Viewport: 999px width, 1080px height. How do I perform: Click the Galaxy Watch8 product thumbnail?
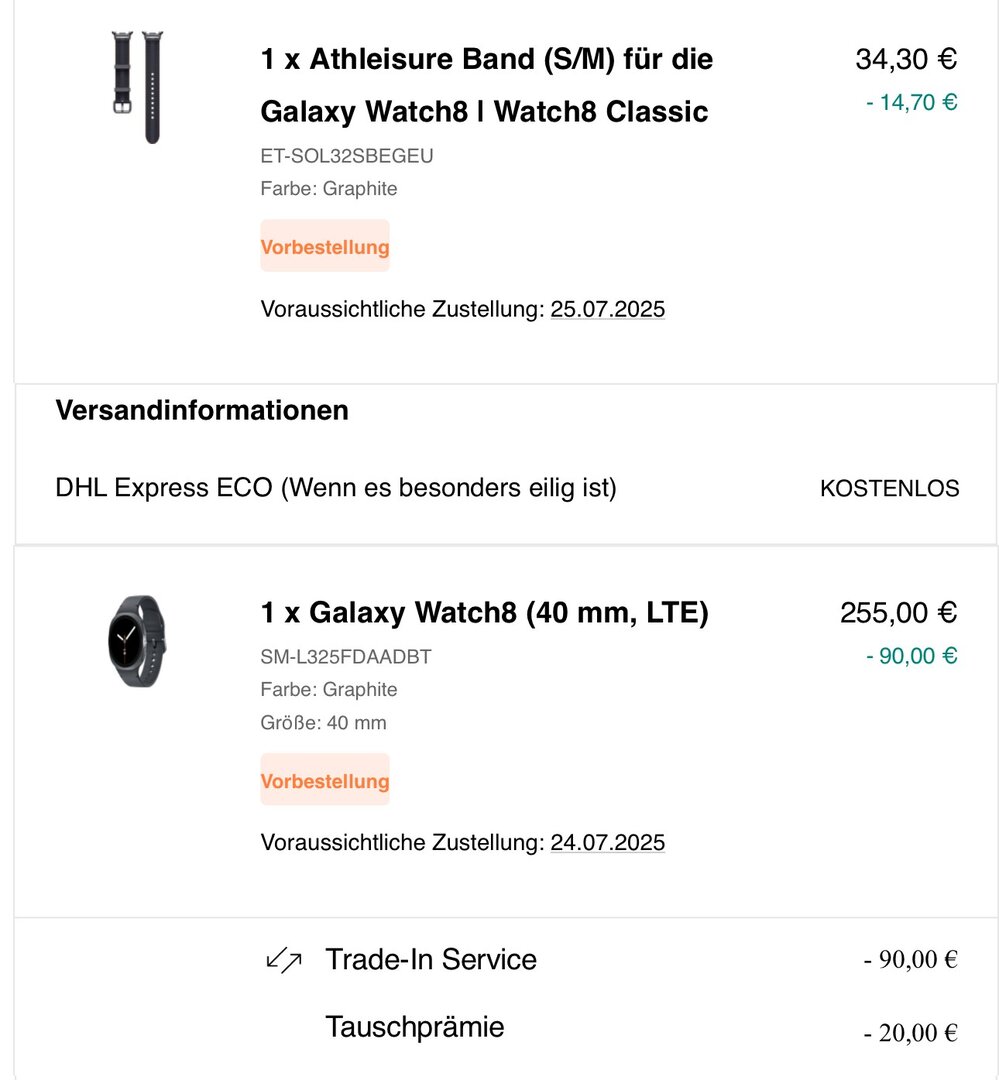[137, 641]
